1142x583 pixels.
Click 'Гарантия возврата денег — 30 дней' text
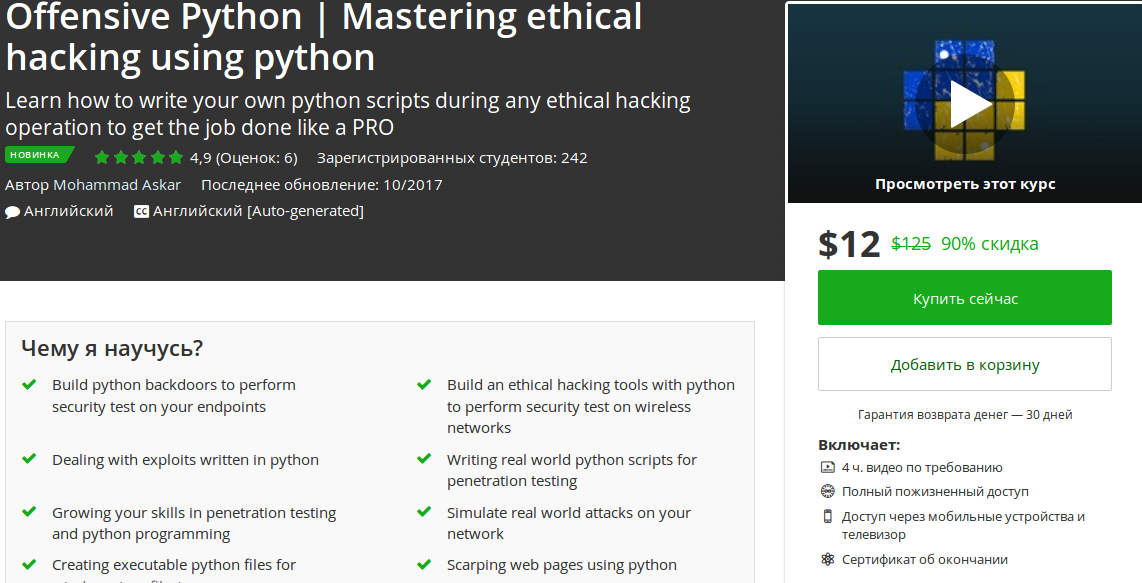[x=964, y=414]
